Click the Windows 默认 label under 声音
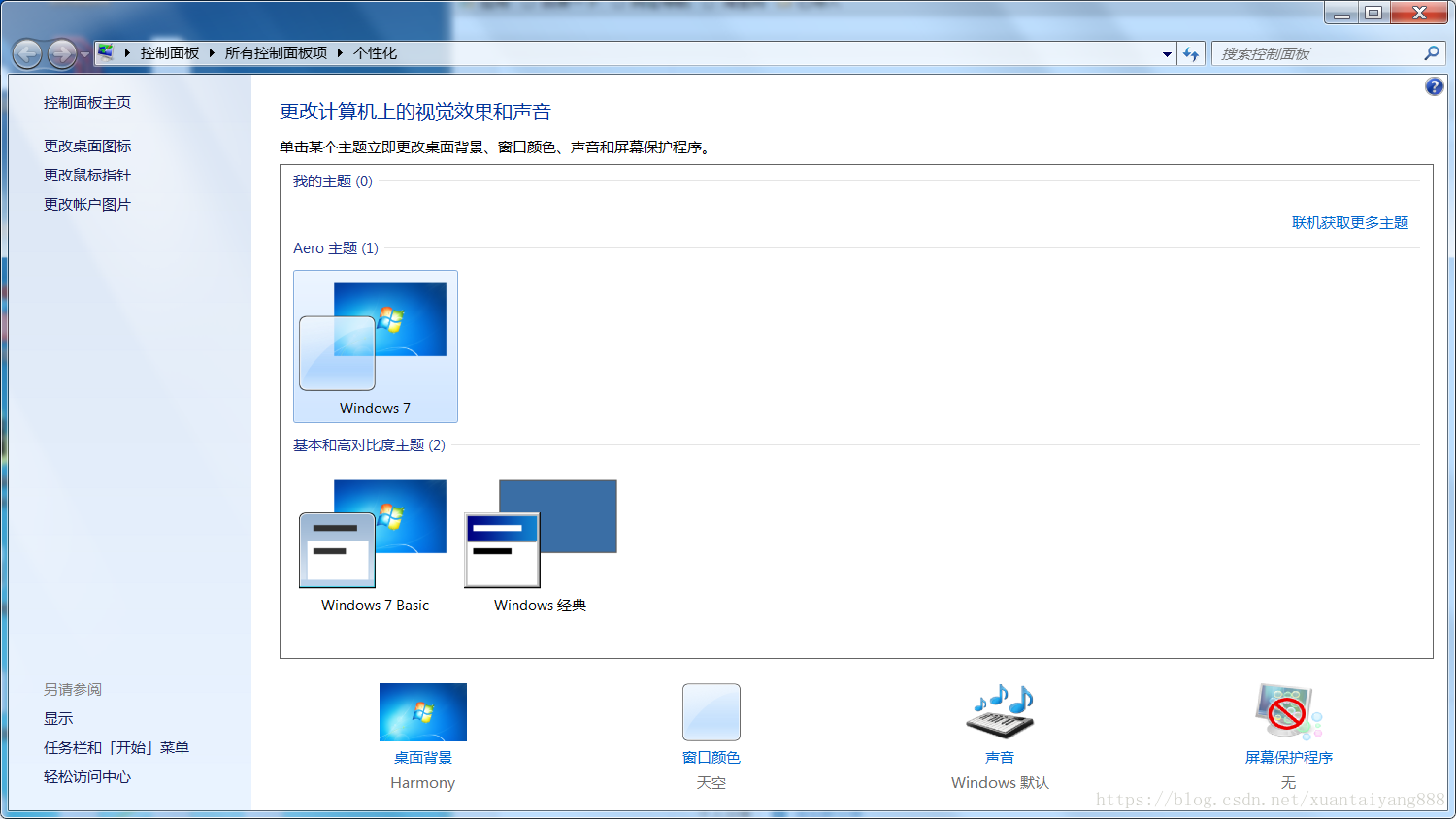The width and height of the screenshot is (1456, 819). pos(1000,782)
